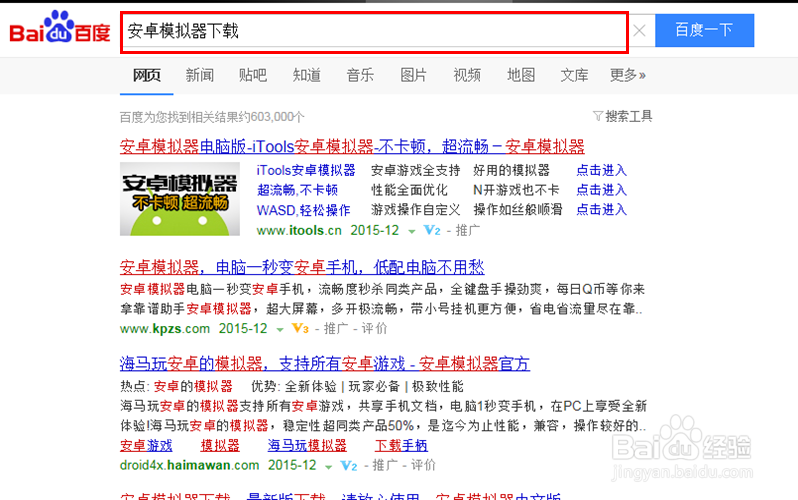The width and height of the screenshot is (798, 500).
Task: Click the www.kpzs.com URL
Action: [165, 329]
